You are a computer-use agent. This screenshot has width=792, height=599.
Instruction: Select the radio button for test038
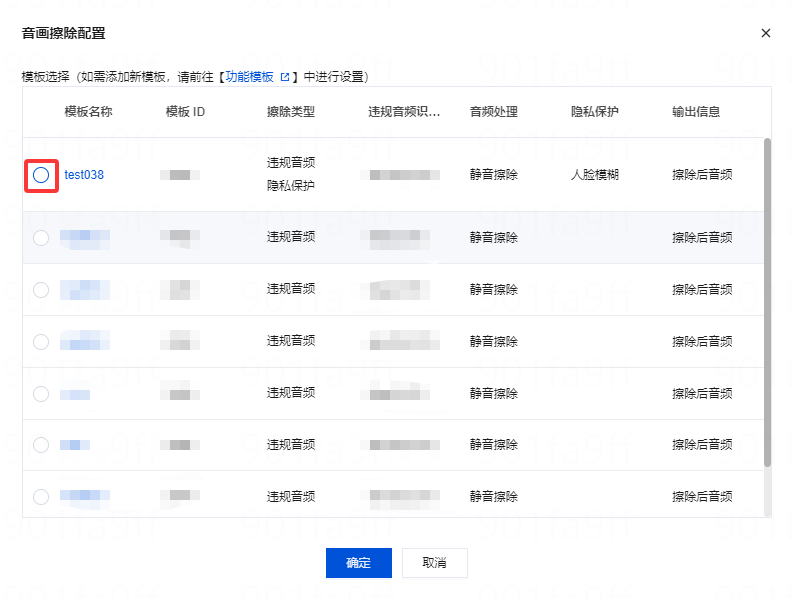[x=41, y=175]
